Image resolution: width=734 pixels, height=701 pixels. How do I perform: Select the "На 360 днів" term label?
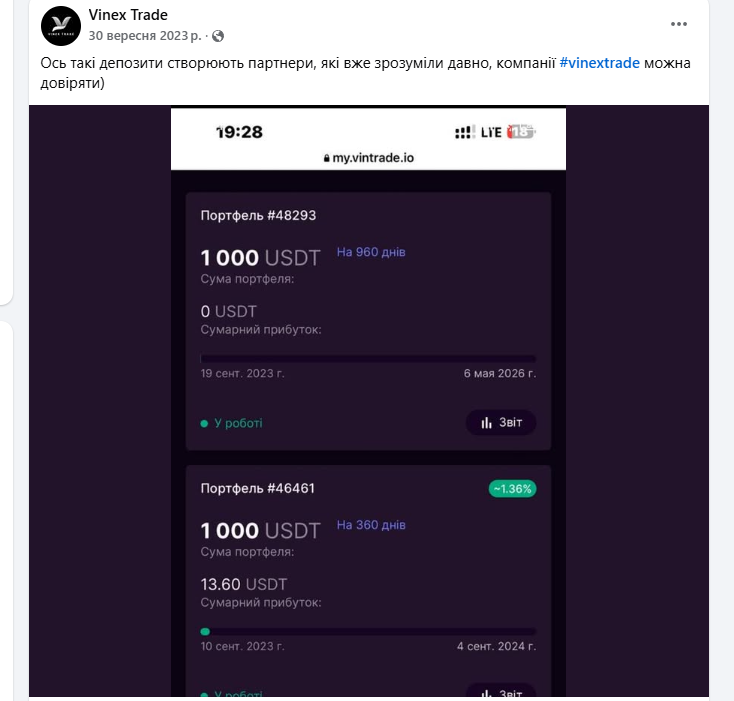(371, 525)
